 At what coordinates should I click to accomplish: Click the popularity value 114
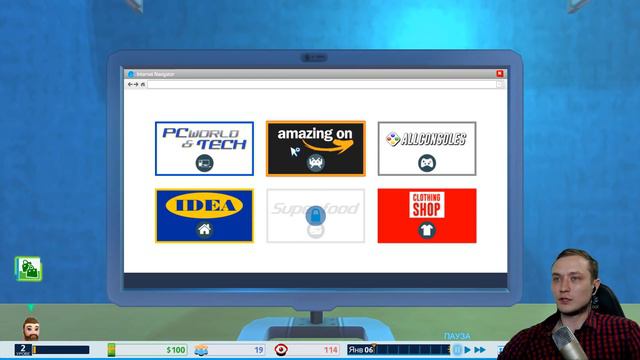tap(331, 350)
